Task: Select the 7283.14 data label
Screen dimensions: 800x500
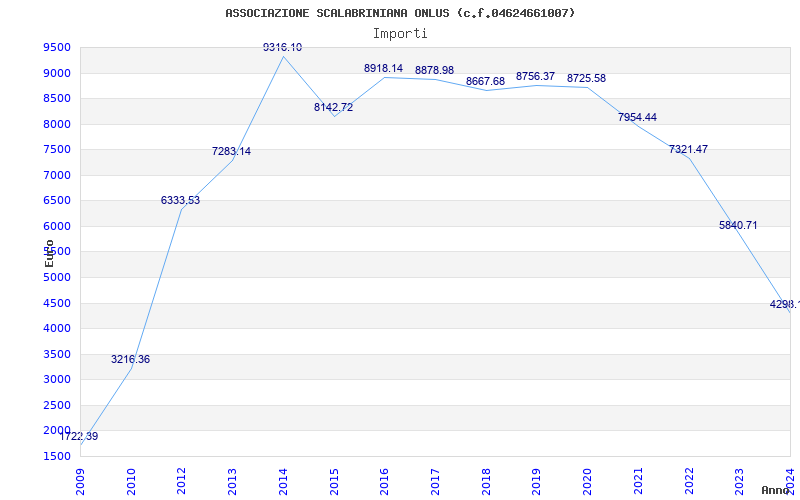Action: (232, 152)
